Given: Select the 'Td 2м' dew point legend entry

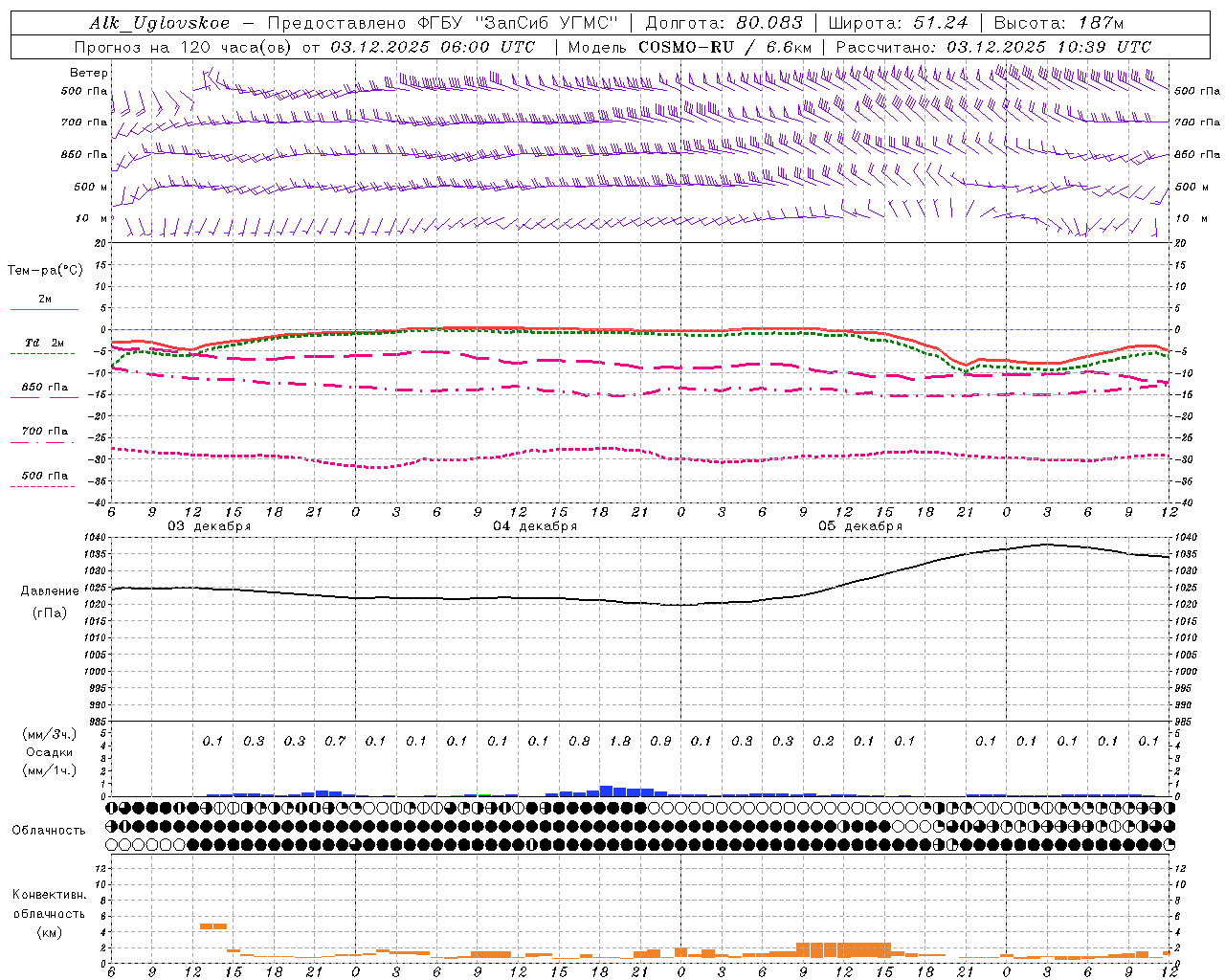Looking at the screenshot, I should tap(45, 343).
